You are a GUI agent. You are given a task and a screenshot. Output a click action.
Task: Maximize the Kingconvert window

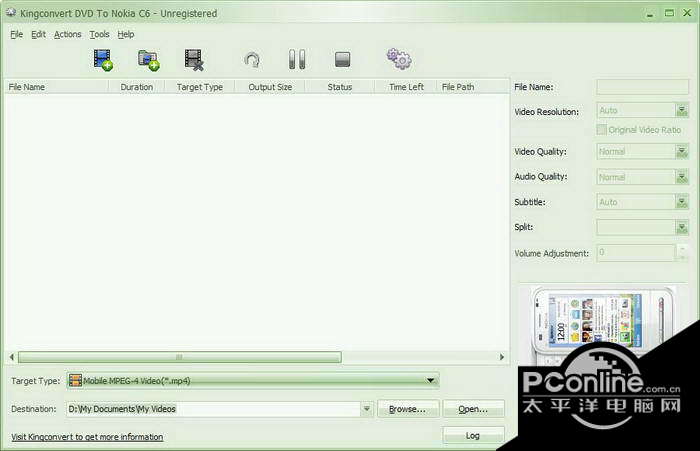click(669, 13)
